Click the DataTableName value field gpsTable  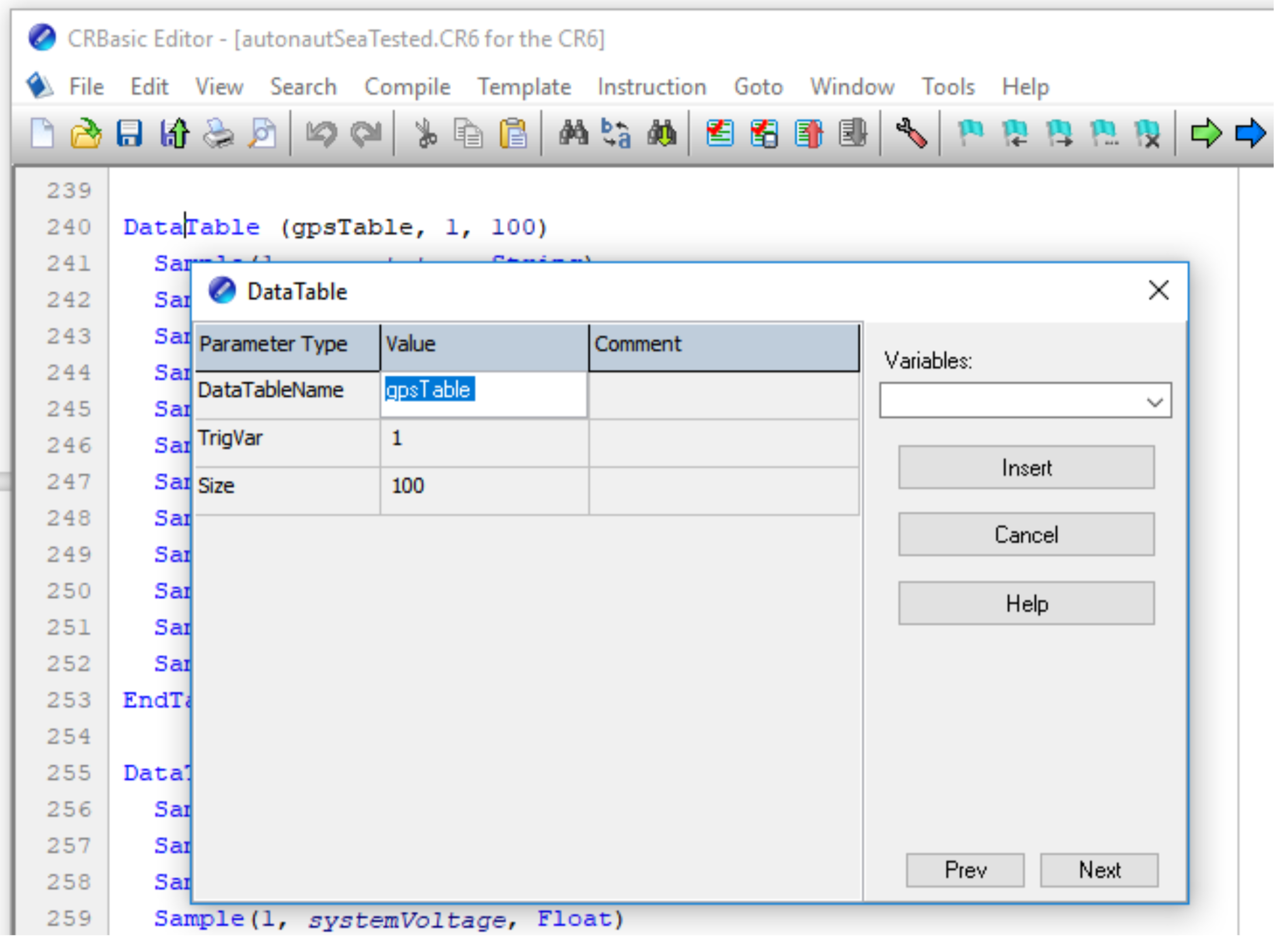click(483, 390)
